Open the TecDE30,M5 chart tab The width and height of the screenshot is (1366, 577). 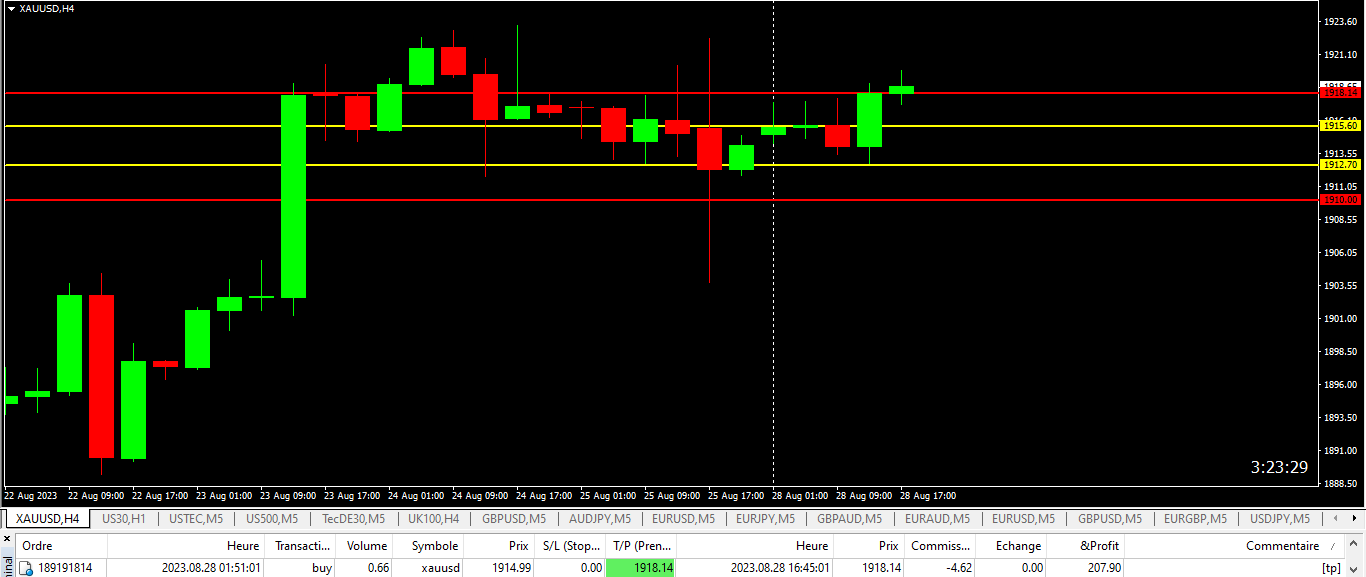point(353,519)
